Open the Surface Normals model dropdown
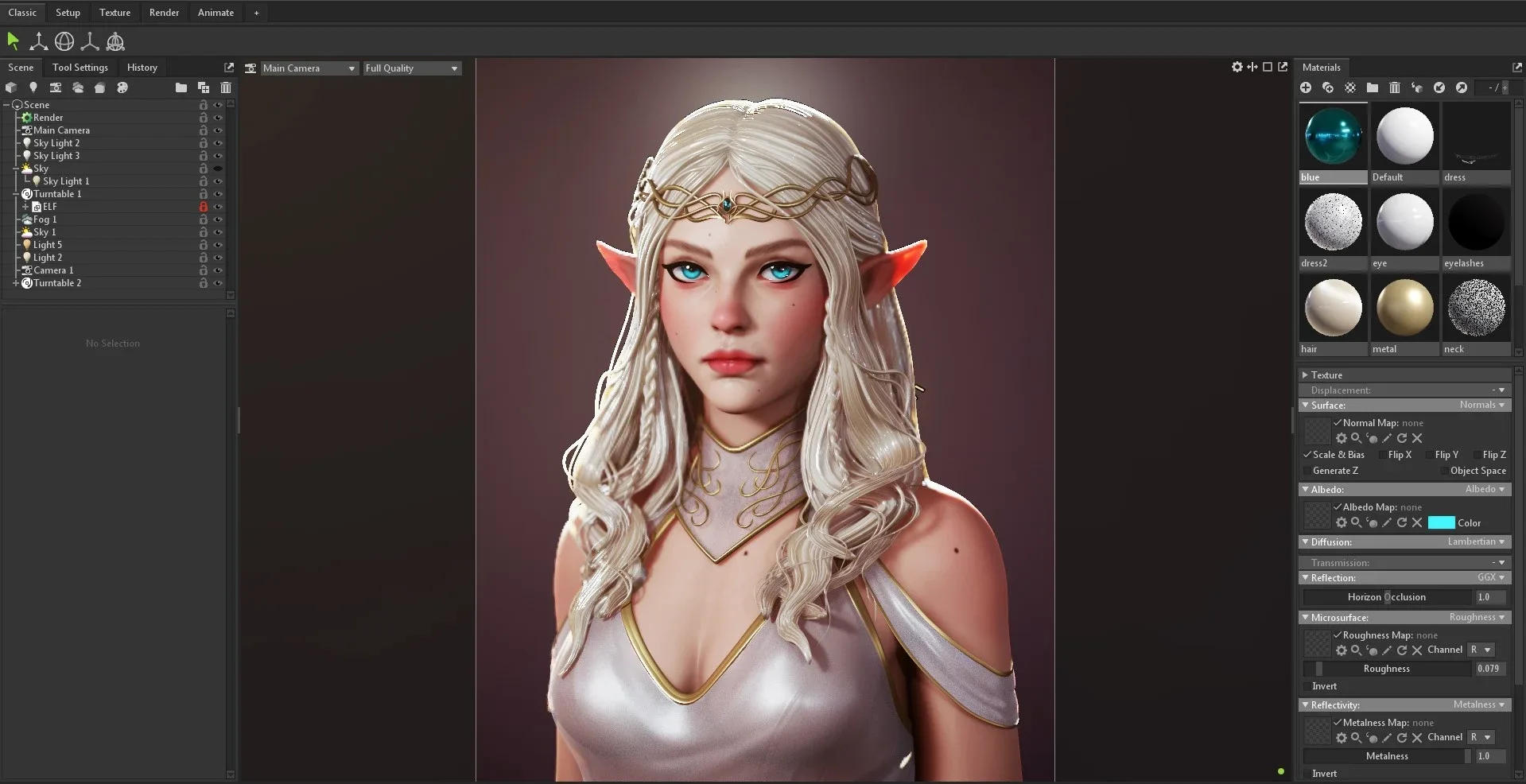The height and width of the screenshot is (784, 1526). tap(1482, 405)
